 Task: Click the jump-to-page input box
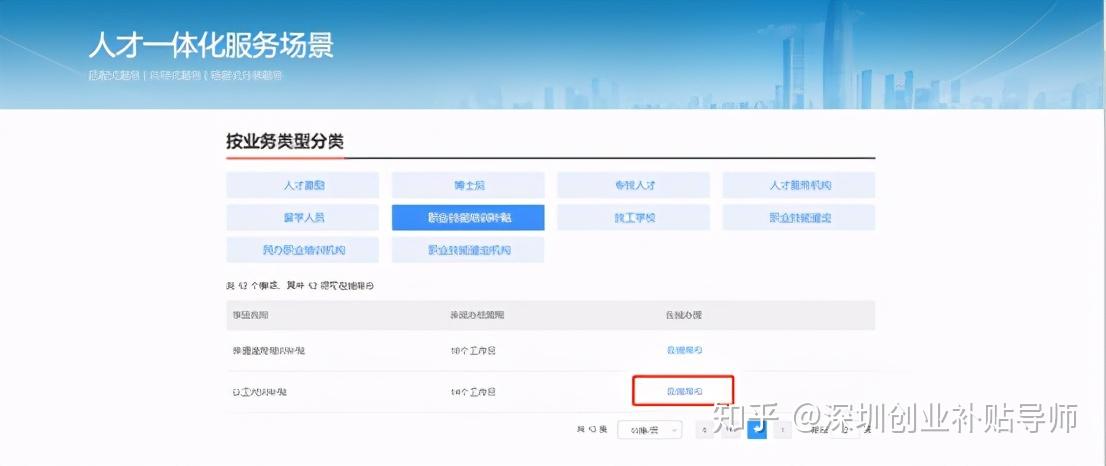click(x=845, y=429)
